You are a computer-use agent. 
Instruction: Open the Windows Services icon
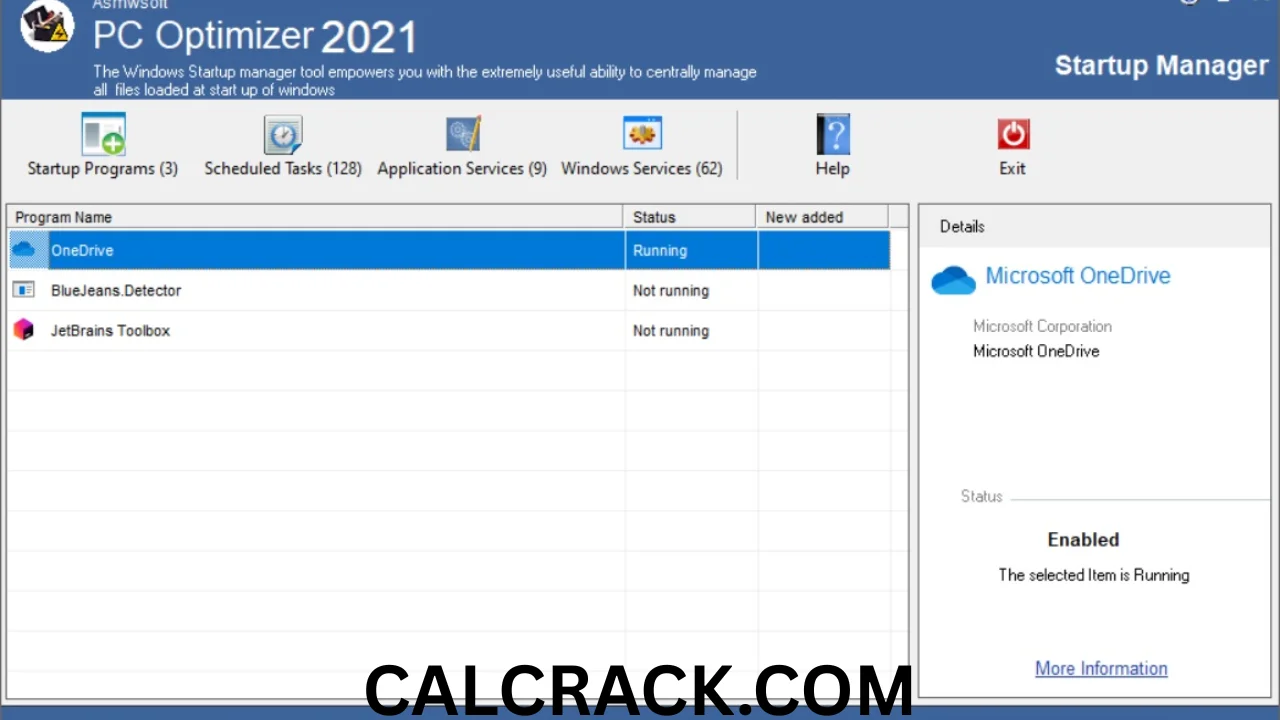[x=642, y=134]
